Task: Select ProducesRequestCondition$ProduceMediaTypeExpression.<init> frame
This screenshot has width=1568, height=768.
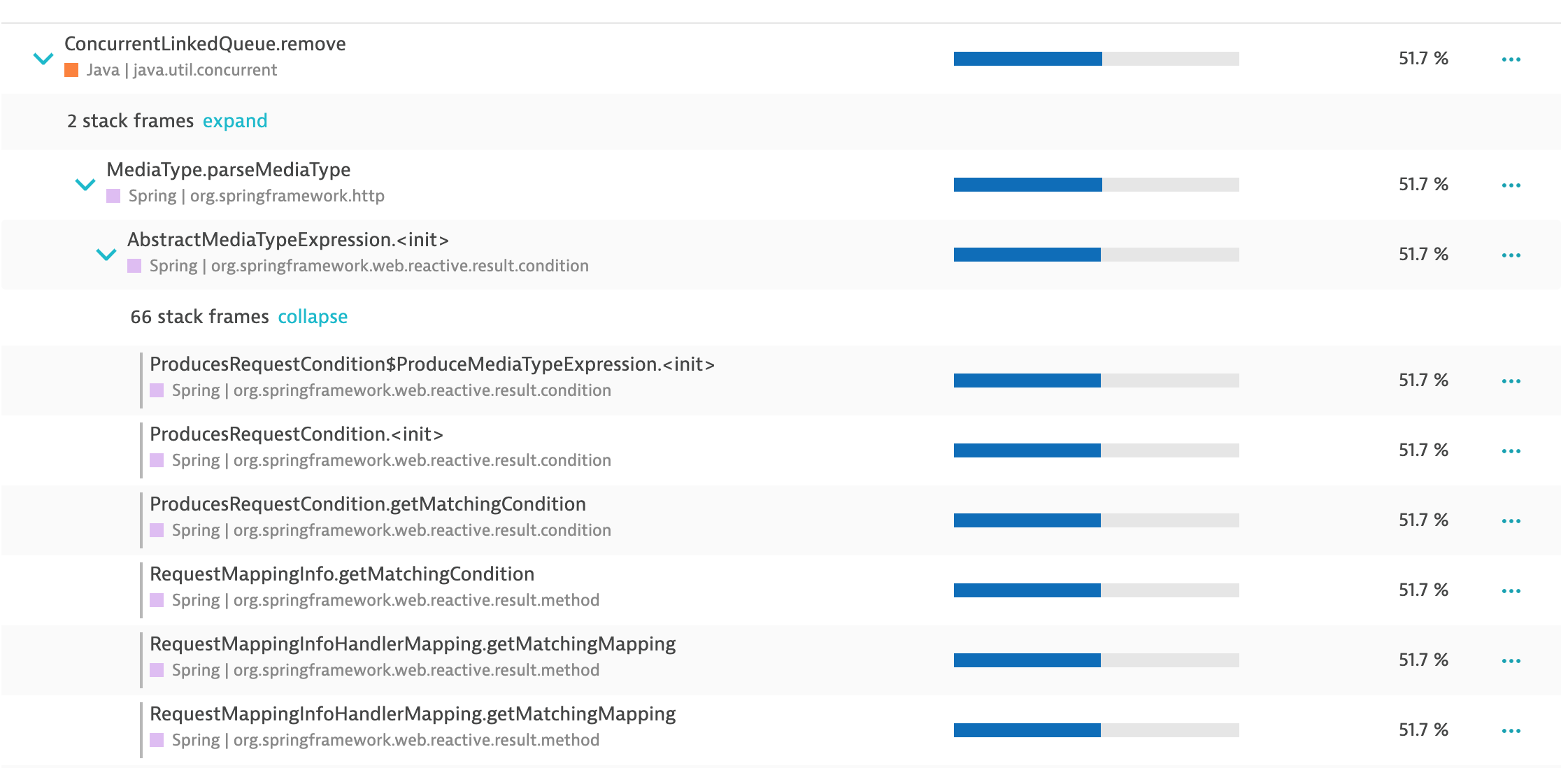Action: point(432,364)
